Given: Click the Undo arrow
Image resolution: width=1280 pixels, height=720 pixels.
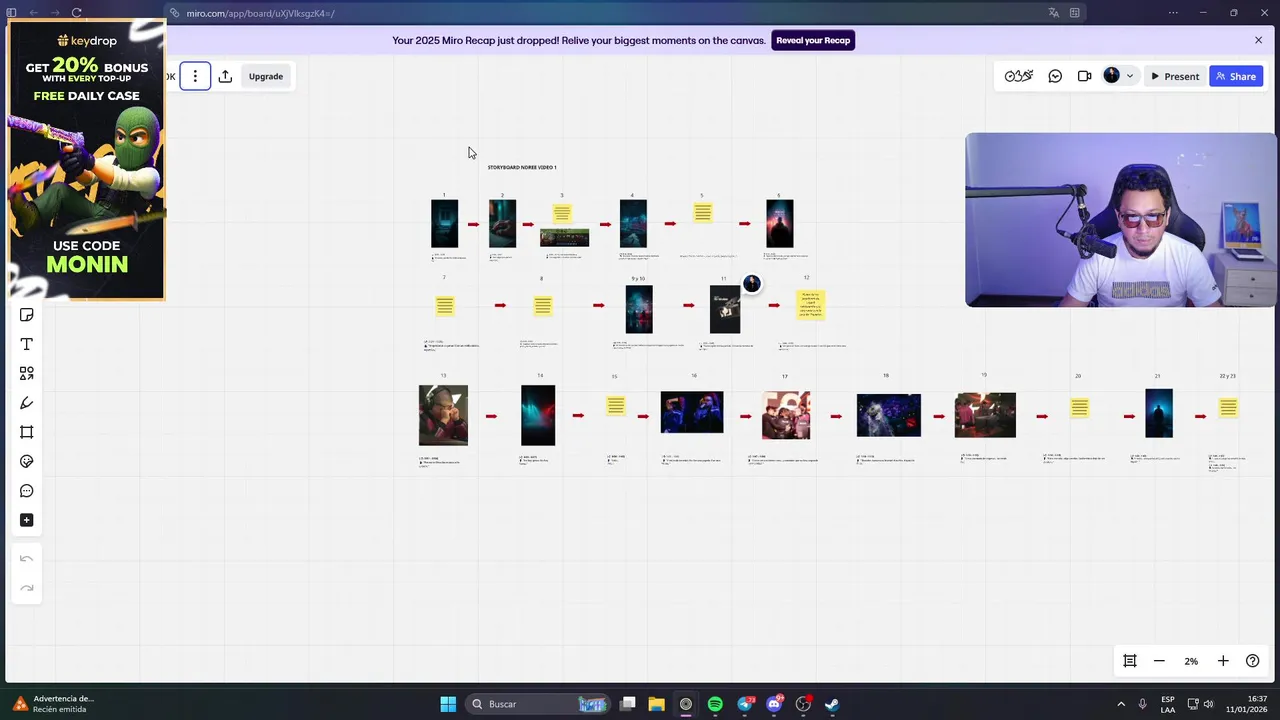Looking at the screenshot, I should click(x=27, y=559).
